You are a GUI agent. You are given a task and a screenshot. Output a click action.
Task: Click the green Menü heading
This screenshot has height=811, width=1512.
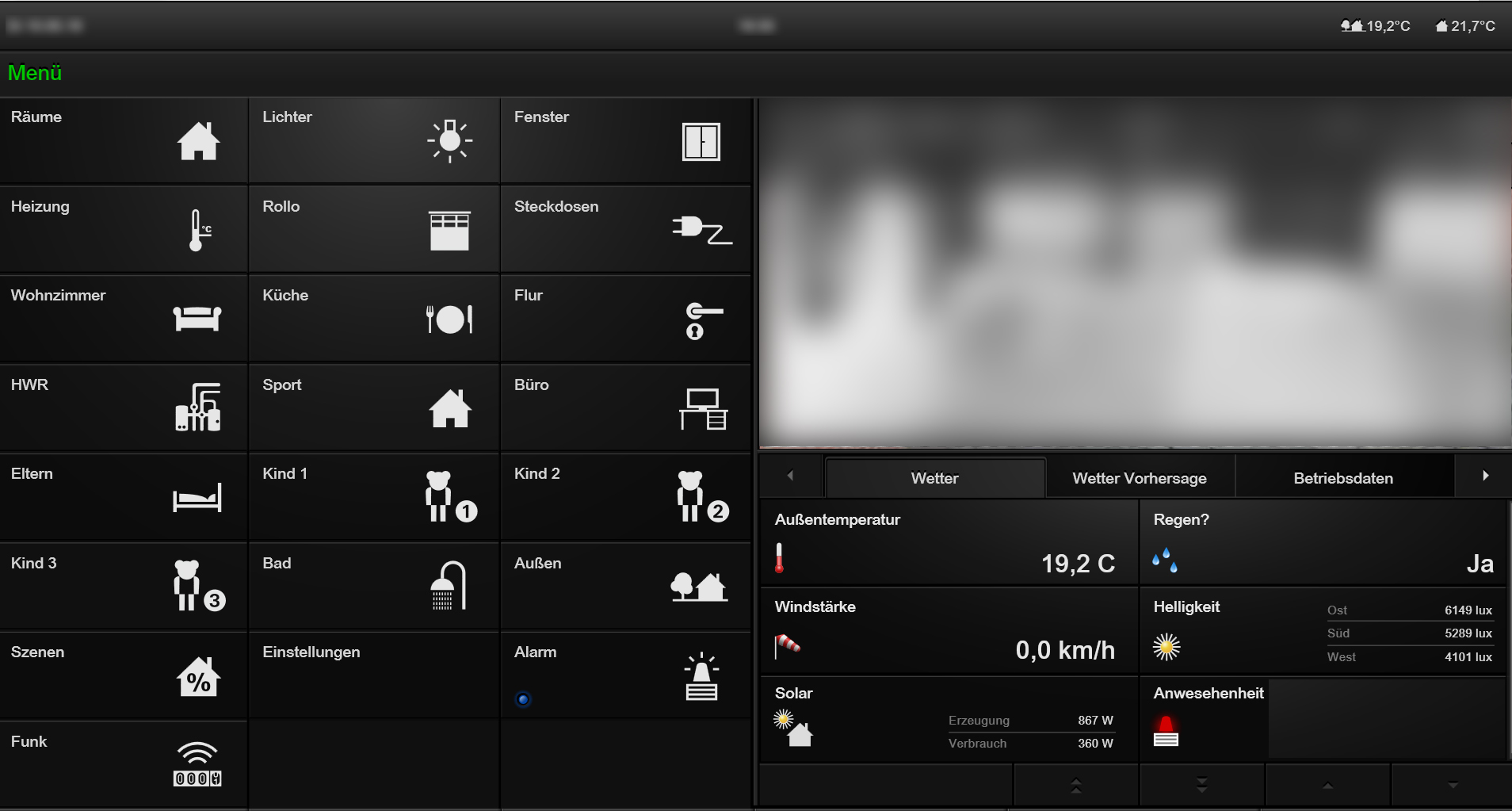tap(35, 73)
